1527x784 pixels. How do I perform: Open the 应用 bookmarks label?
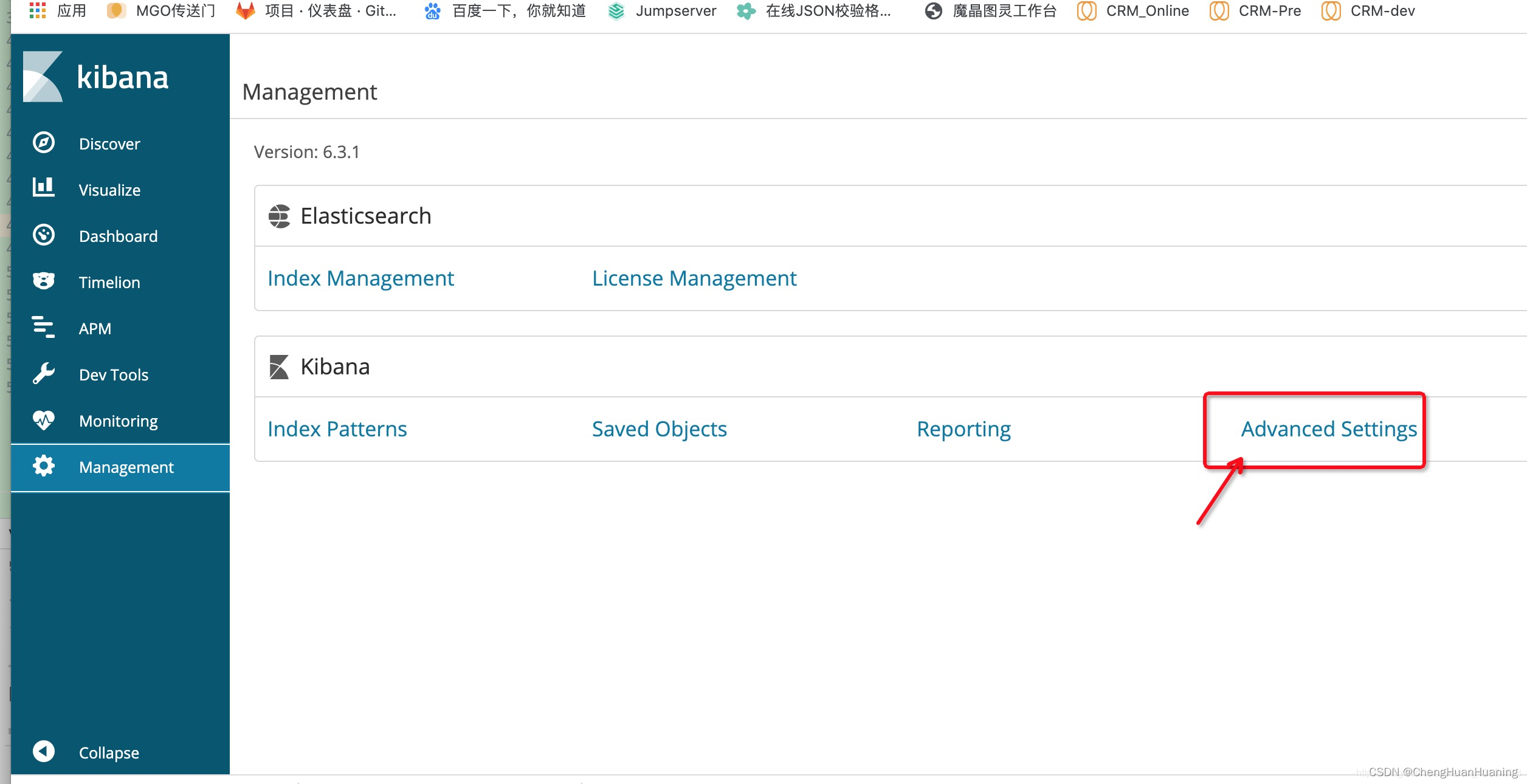(x=72, y=11)
